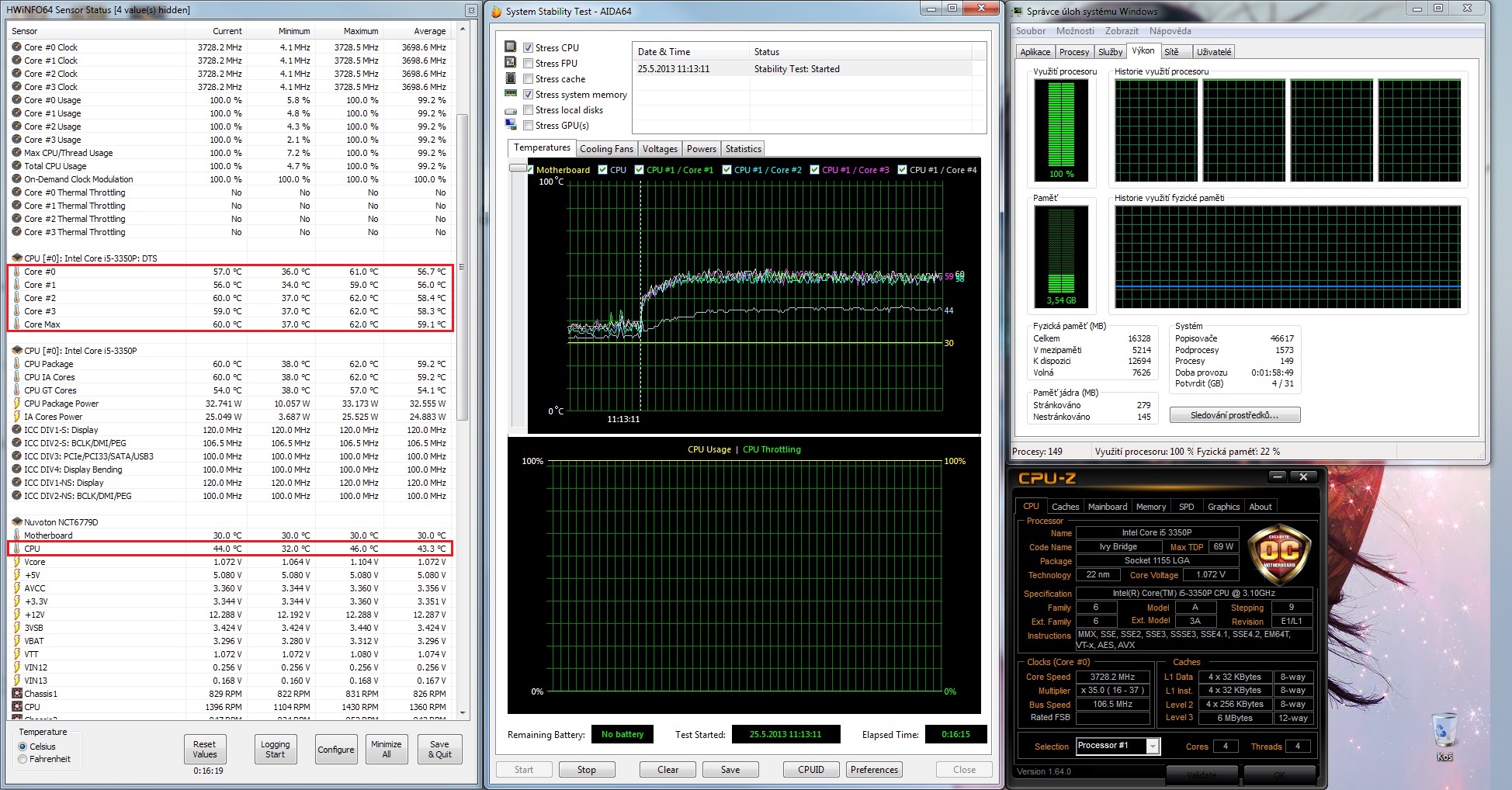Click the ICC DIV1-S: Display clock icon
The width and height of the screenshot is (1512, 790).
coord(16,430)
